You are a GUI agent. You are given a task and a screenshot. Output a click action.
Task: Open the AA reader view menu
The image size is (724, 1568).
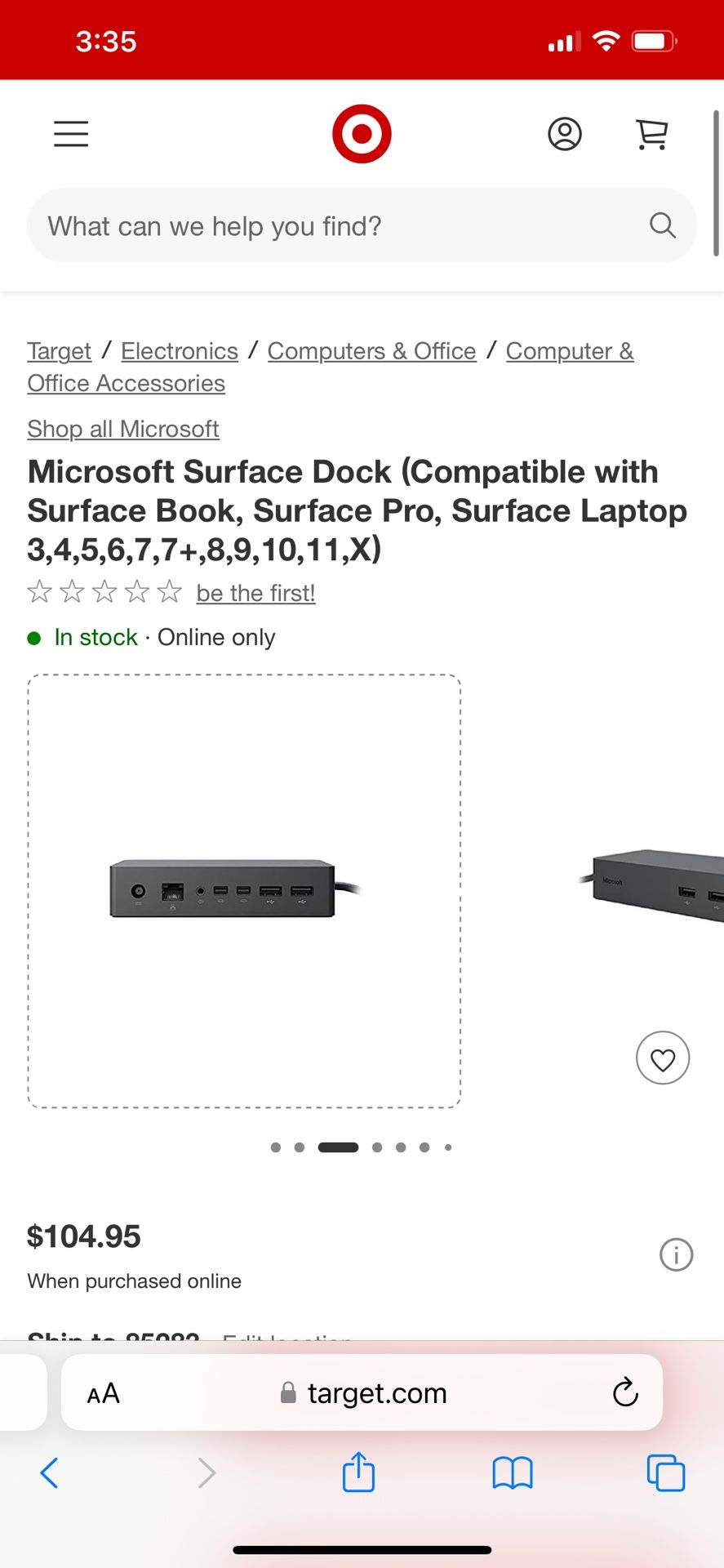(x=104, y=1393)
